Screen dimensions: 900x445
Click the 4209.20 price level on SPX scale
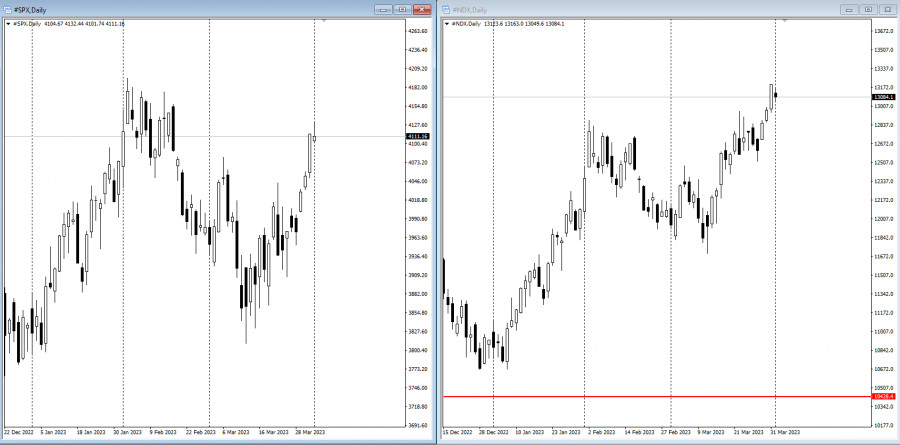click(x=417, y=68)
